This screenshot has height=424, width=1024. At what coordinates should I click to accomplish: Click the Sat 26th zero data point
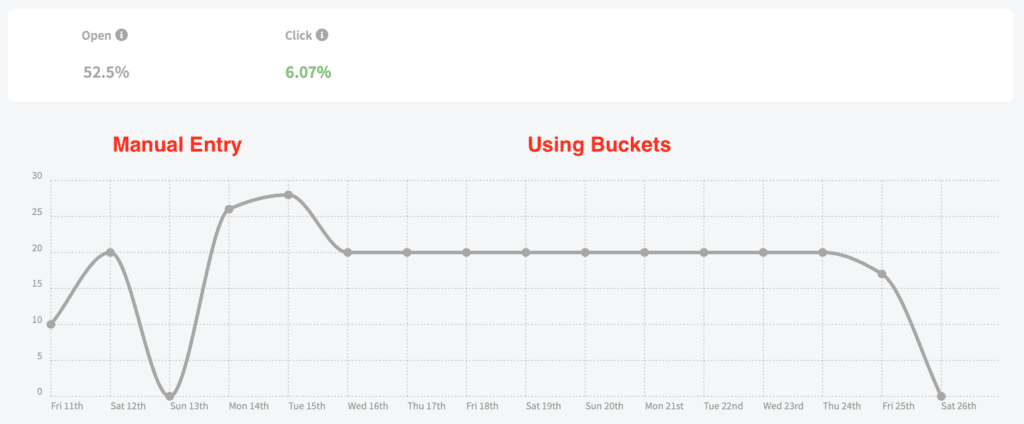point(941,396)
